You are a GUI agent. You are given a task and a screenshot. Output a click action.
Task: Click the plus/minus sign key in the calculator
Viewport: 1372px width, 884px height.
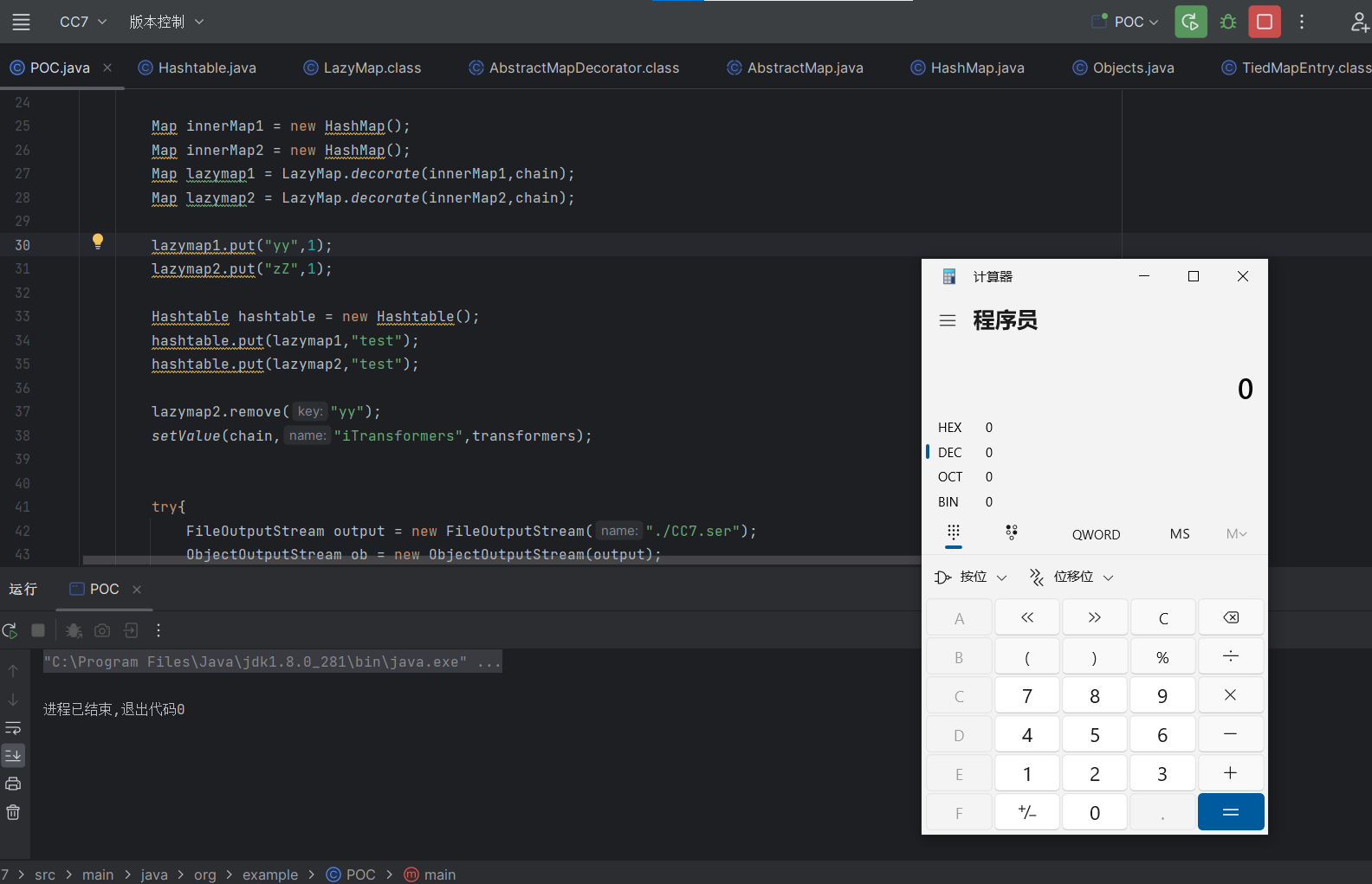pyautogui.click(x=1027, y=812)
